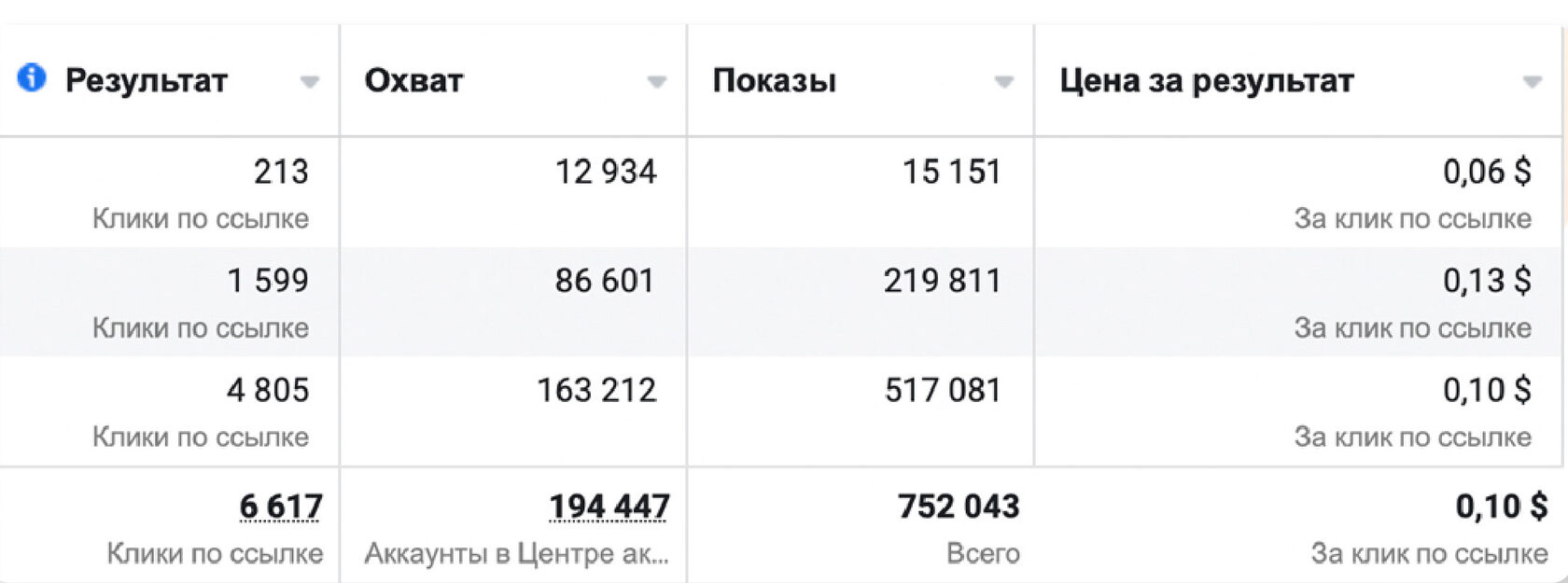
Task: Select the row with 213 link clicks
Action: coord(784,193)
